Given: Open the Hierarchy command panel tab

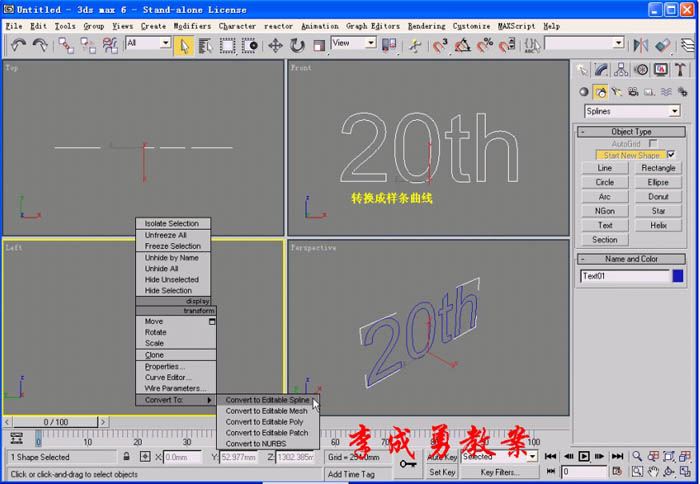Looking at the screenshot, I should click(x=621, y=70).
